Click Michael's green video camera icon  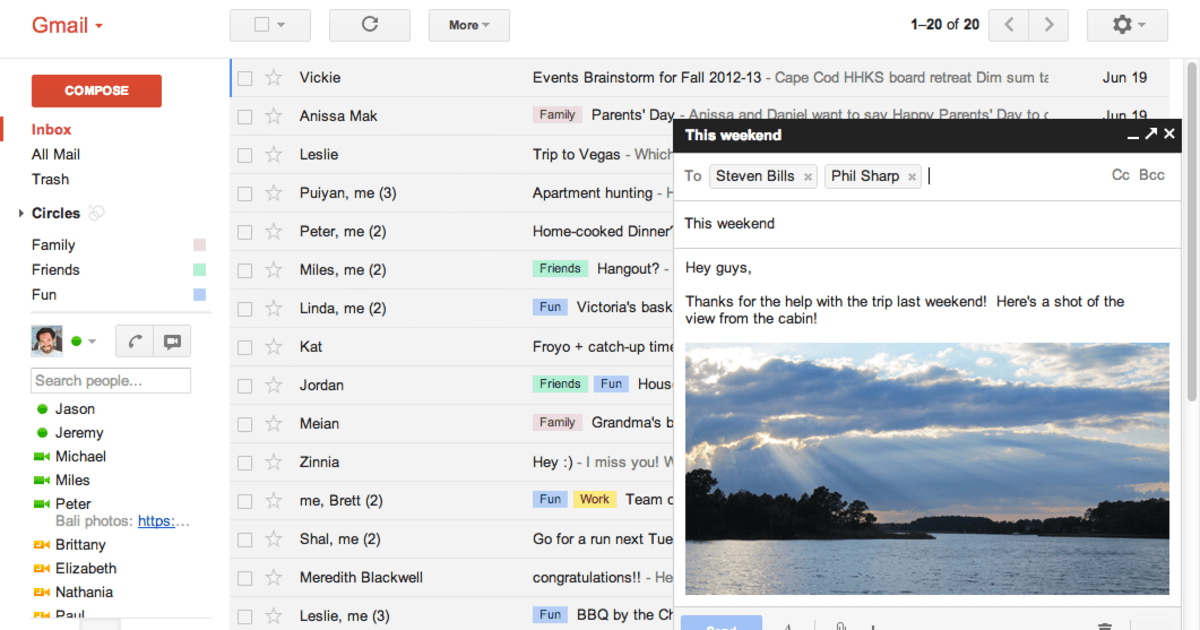[x=41, y=456]
